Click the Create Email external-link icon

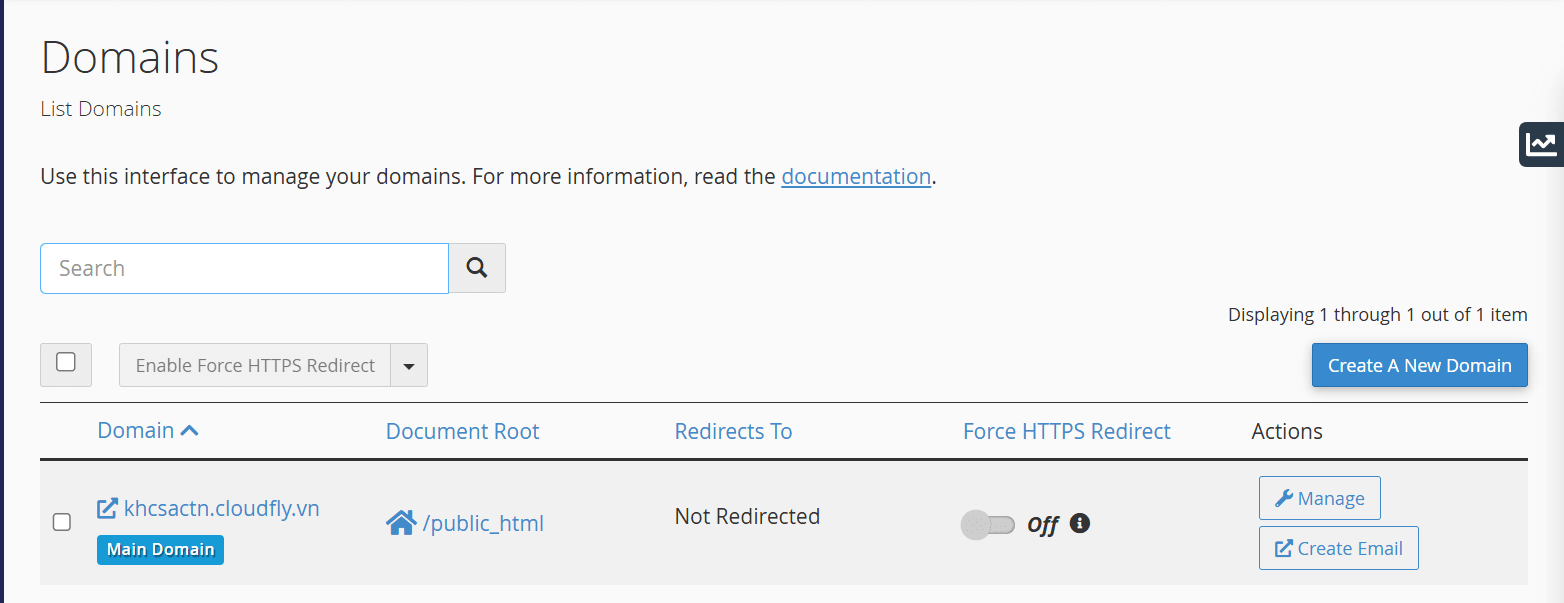click(1283, 548)
